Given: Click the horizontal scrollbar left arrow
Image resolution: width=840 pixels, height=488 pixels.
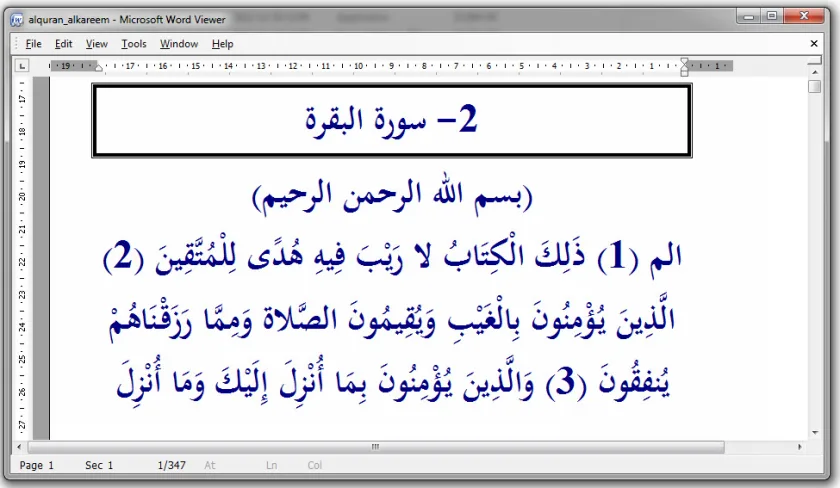Looking at the screenshot, I should tap(19, 446).
